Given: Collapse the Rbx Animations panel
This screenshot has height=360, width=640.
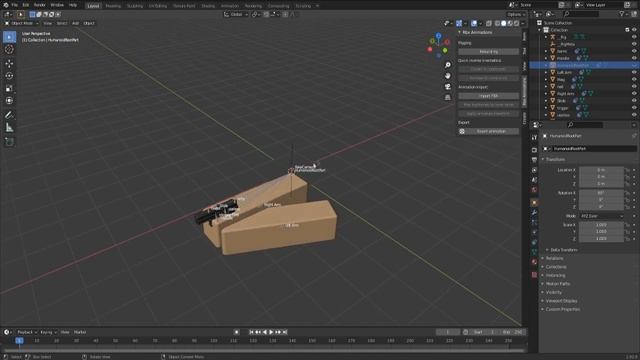Looking at the screenshot, I should point(460,32).
